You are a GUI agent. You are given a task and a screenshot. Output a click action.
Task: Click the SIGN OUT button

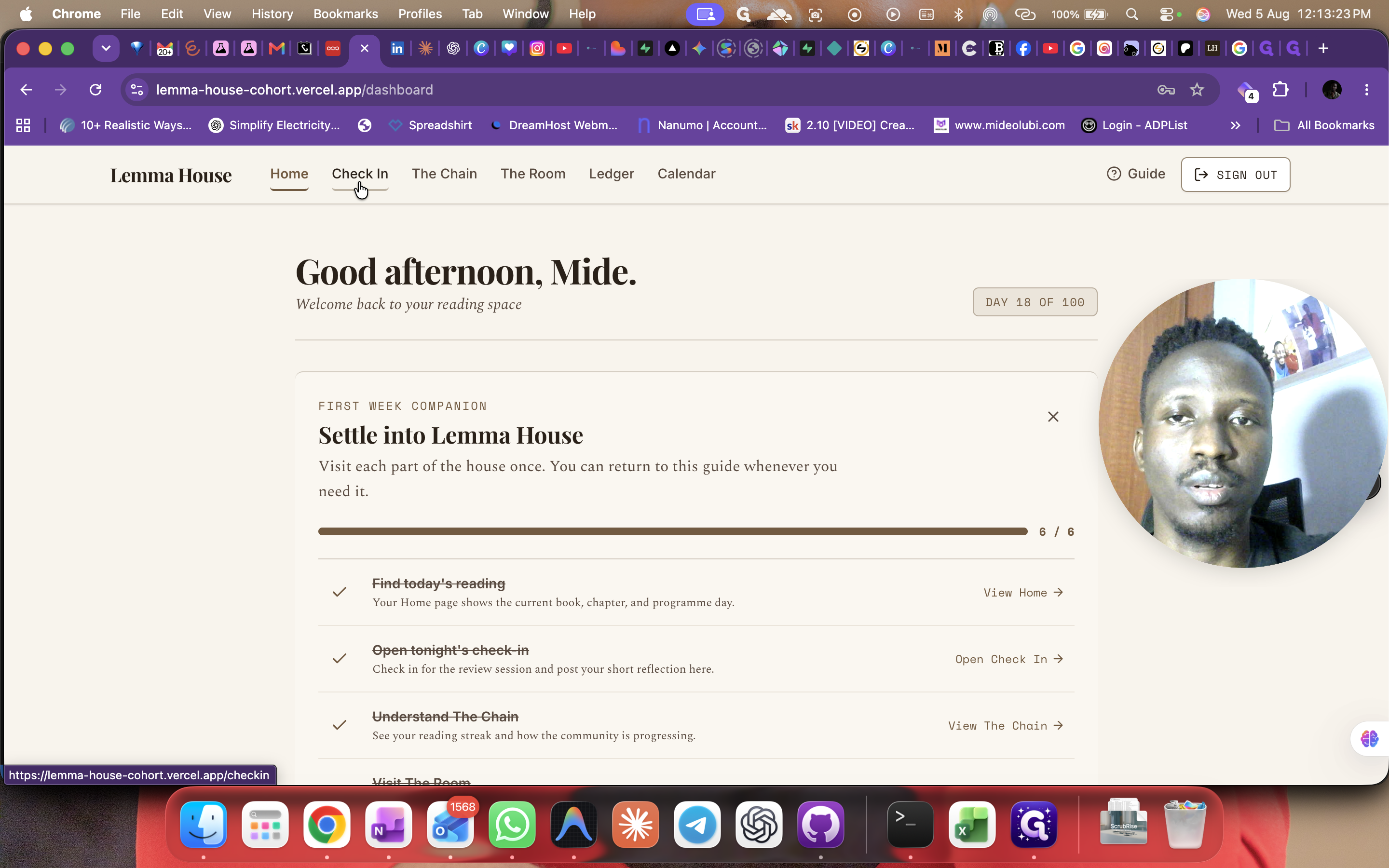point(1235,175)
